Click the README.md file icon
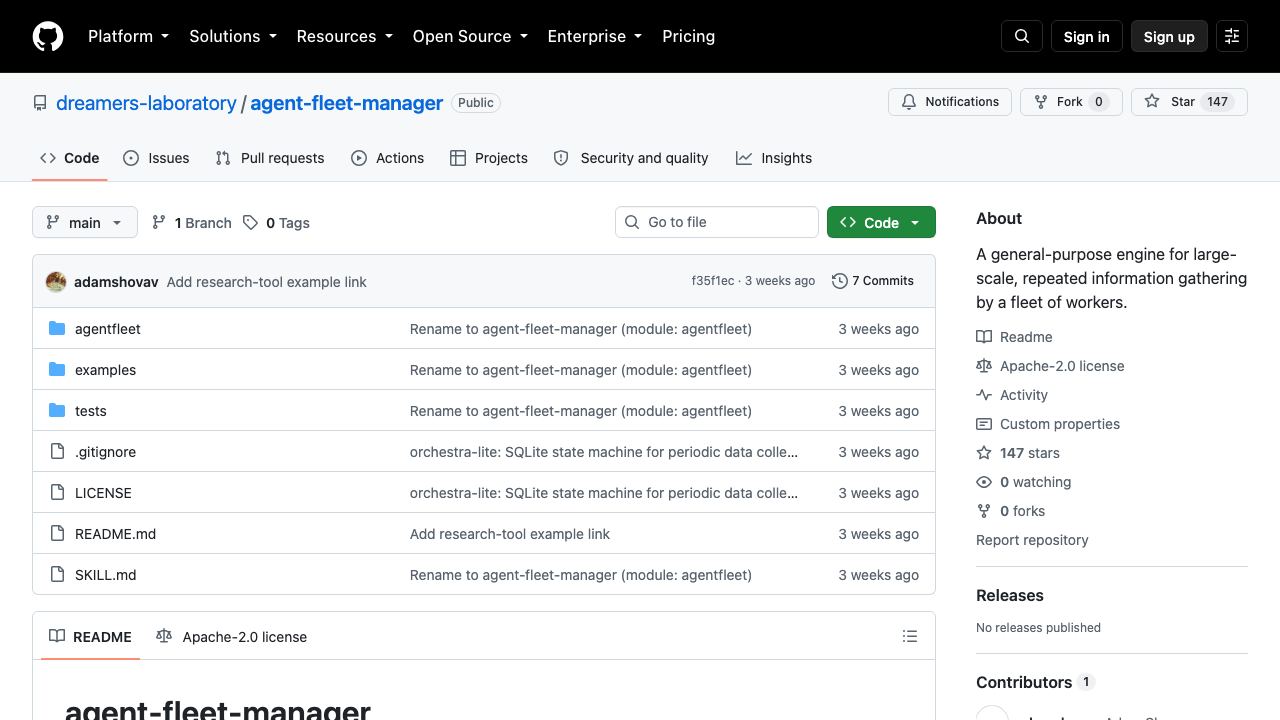Image resolution: width=1280 pixels, height=720 pixels. pos(57,534)
